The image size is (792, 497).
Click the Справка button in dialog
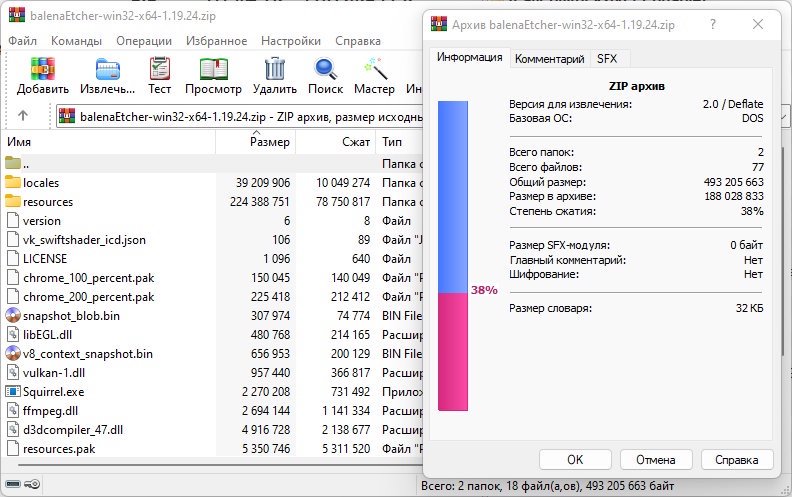737,460
